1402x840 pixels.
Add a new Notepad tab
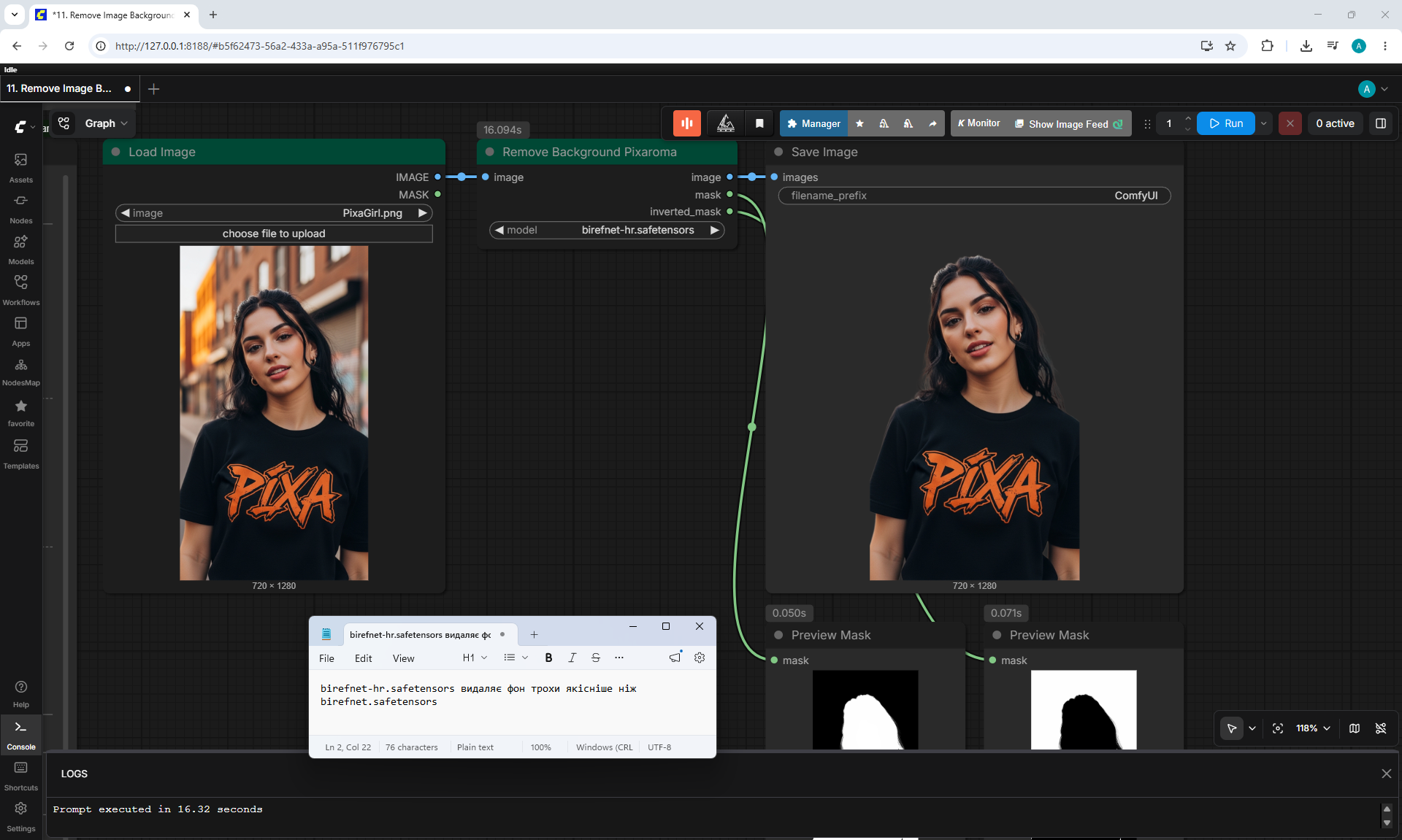coord(534,635)
